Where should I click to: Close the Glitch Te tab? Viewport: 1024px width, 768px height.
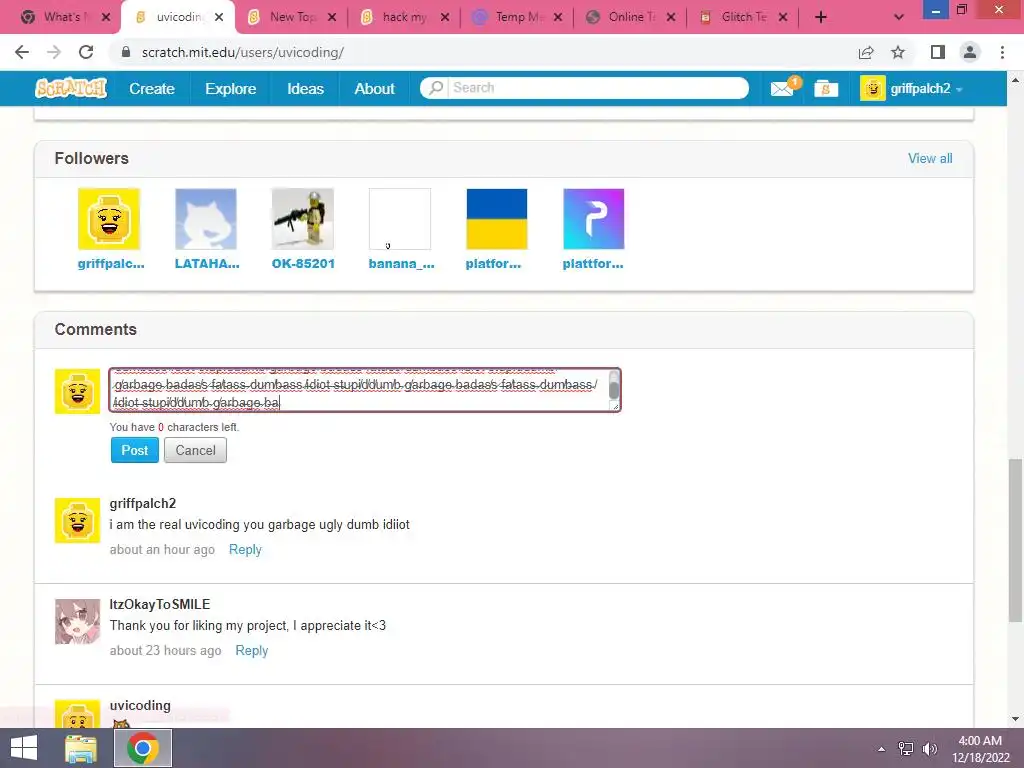(783, 17)
